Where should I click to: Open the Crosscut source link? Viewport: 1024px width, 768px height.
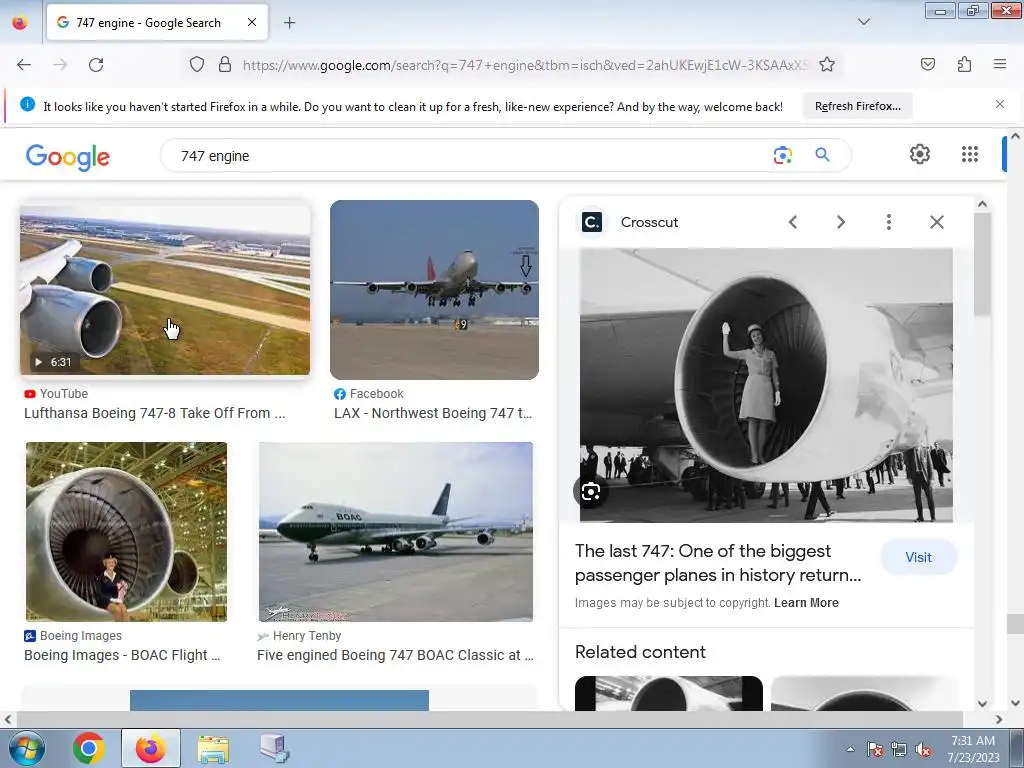(x=649, y=222)
